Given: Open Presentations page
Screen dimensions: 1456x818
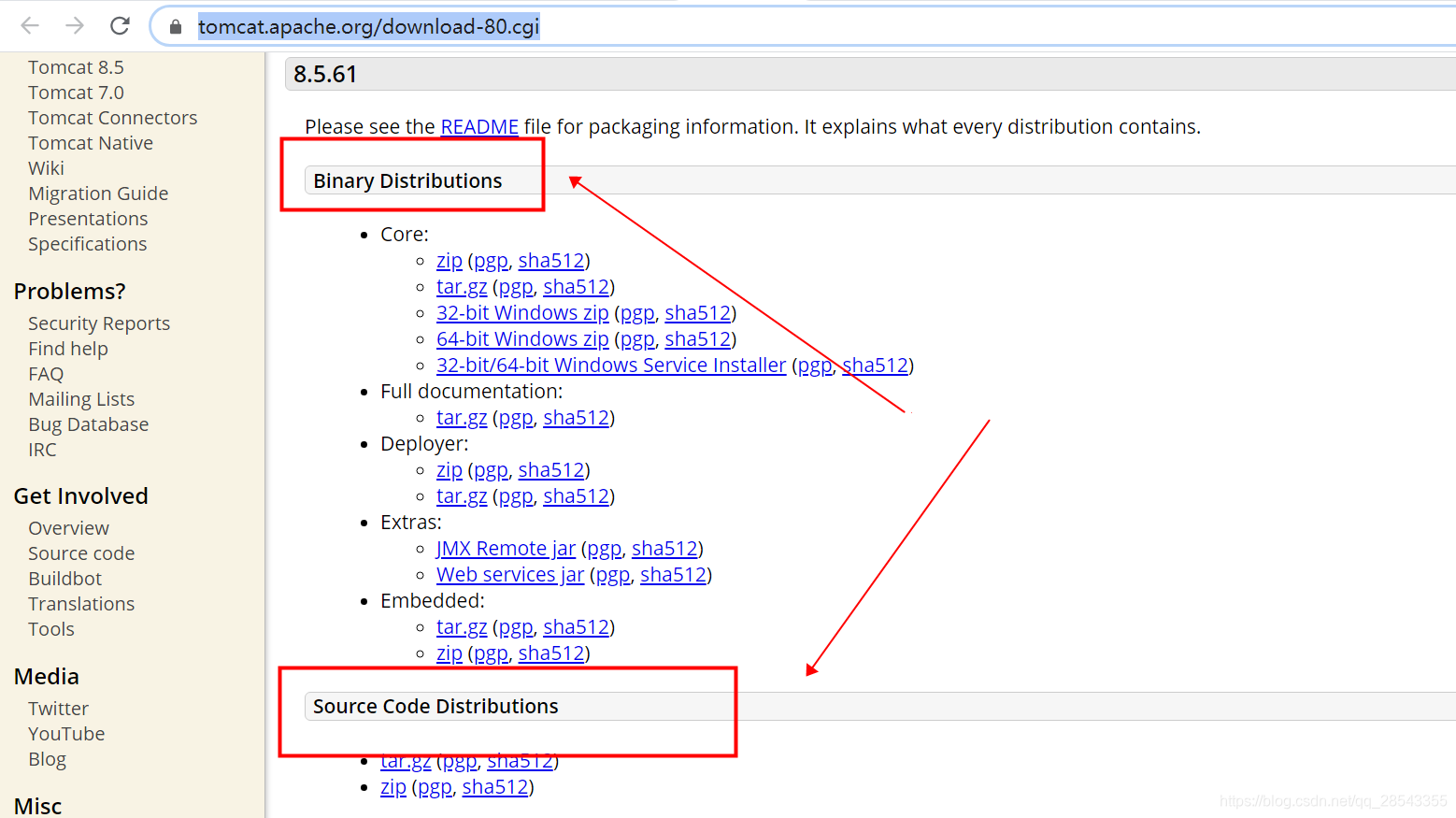Looking at the screenshot, I should [x=88, y=219].
